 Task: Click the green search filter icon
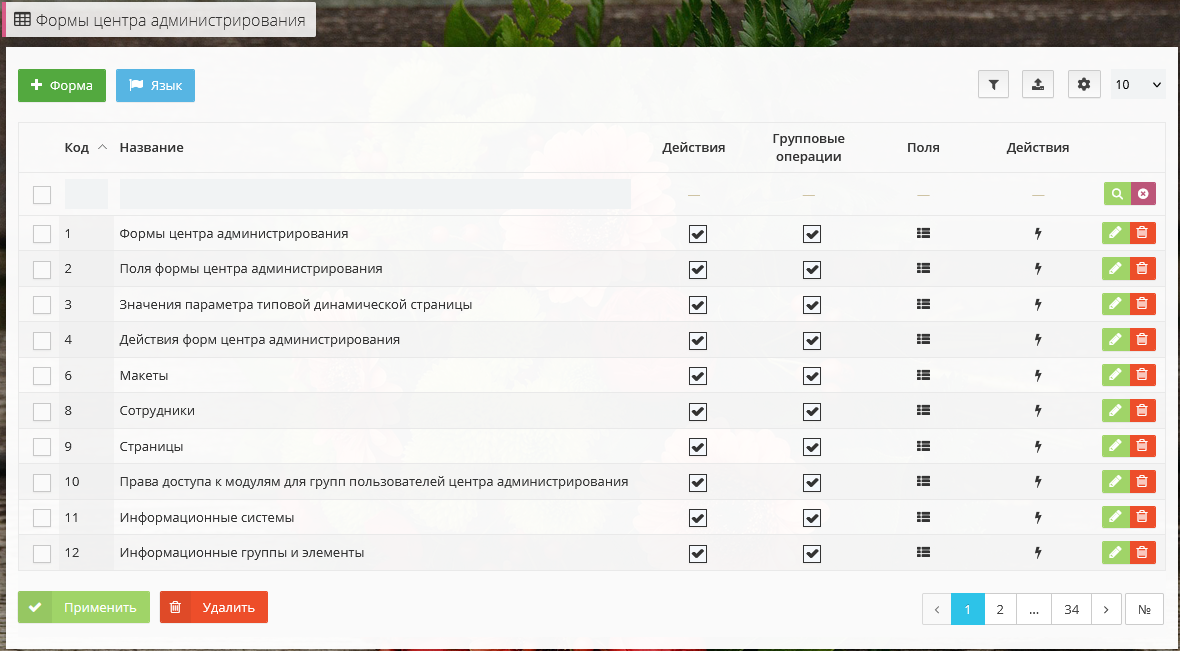click(x=1117, y=194)
